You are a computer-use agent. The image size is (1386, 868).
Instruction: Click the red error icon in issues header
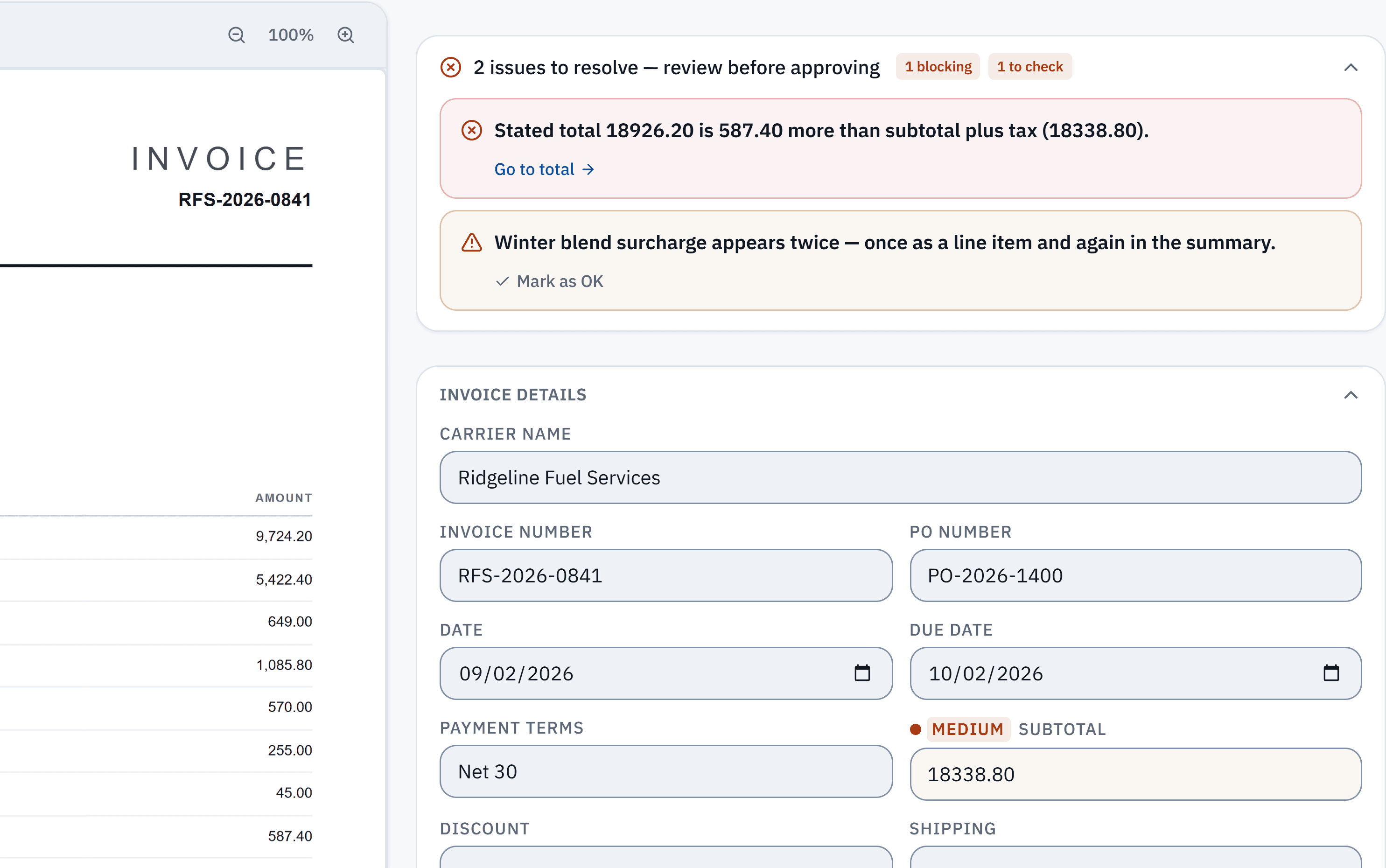coord(450,67)
